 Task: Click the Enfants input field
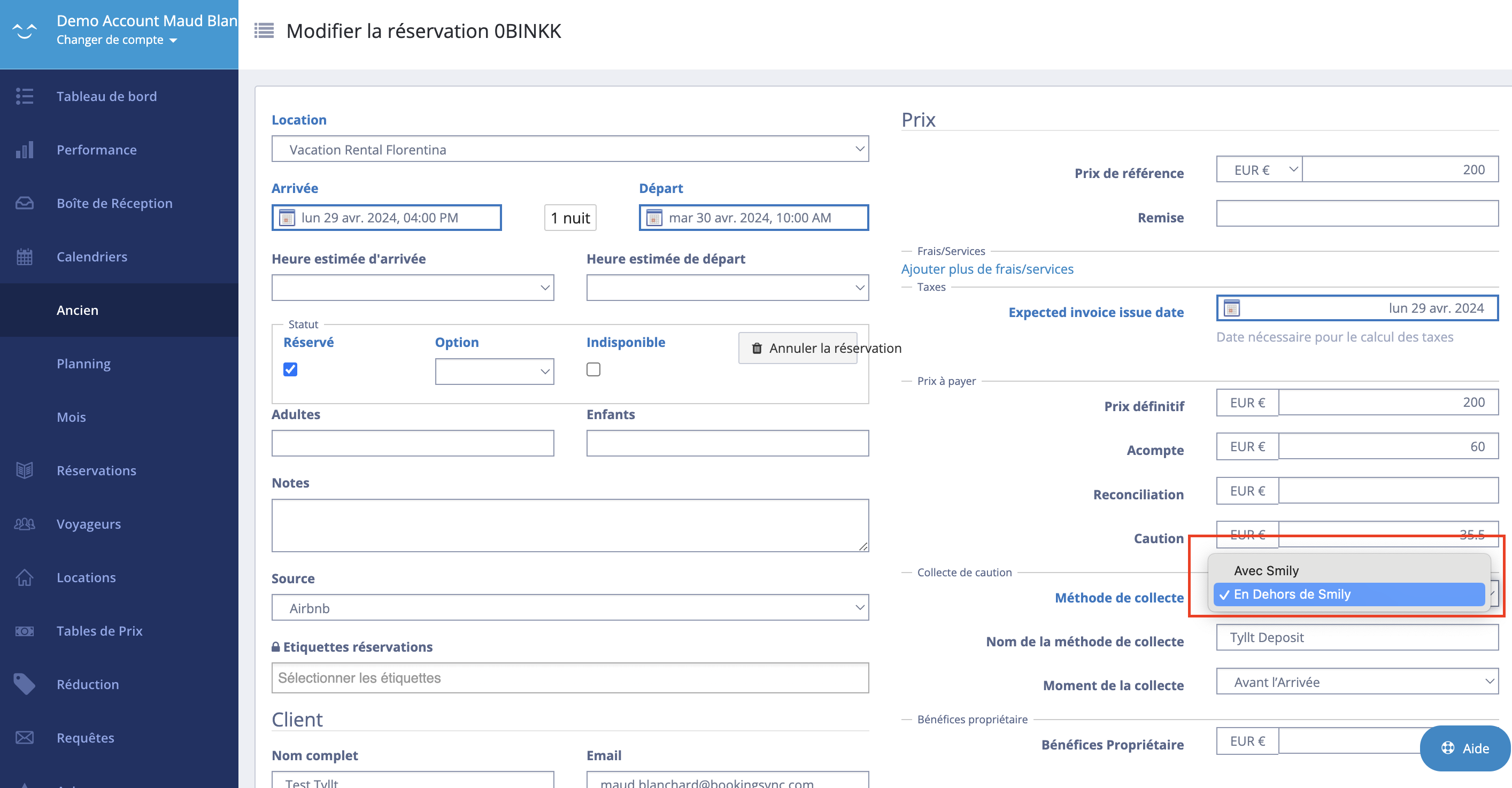pos(727,443)
